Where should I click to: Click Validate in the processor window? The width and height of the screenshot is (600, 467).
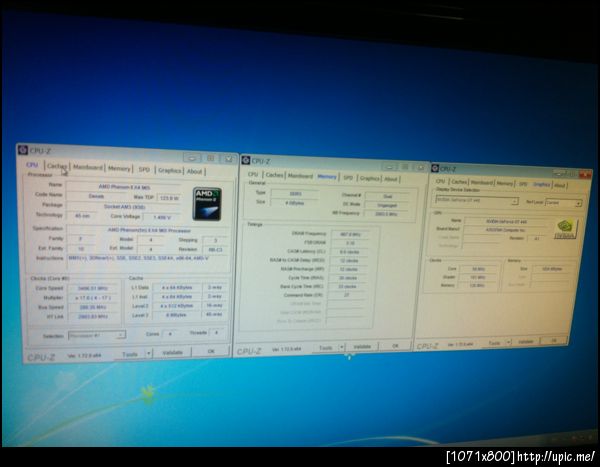(172, 352)
